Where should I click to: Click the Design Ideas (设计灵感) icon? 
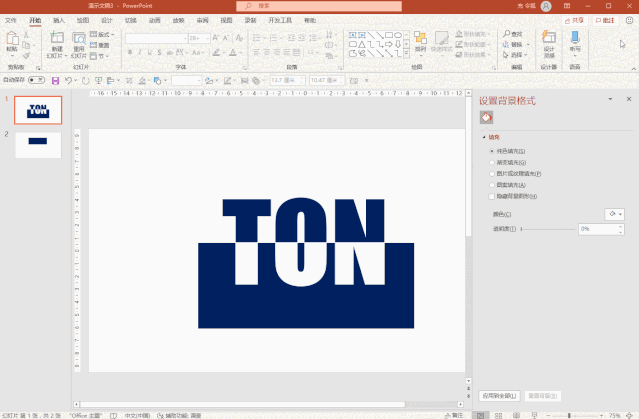pyautogui.click(x=549, y=37)
